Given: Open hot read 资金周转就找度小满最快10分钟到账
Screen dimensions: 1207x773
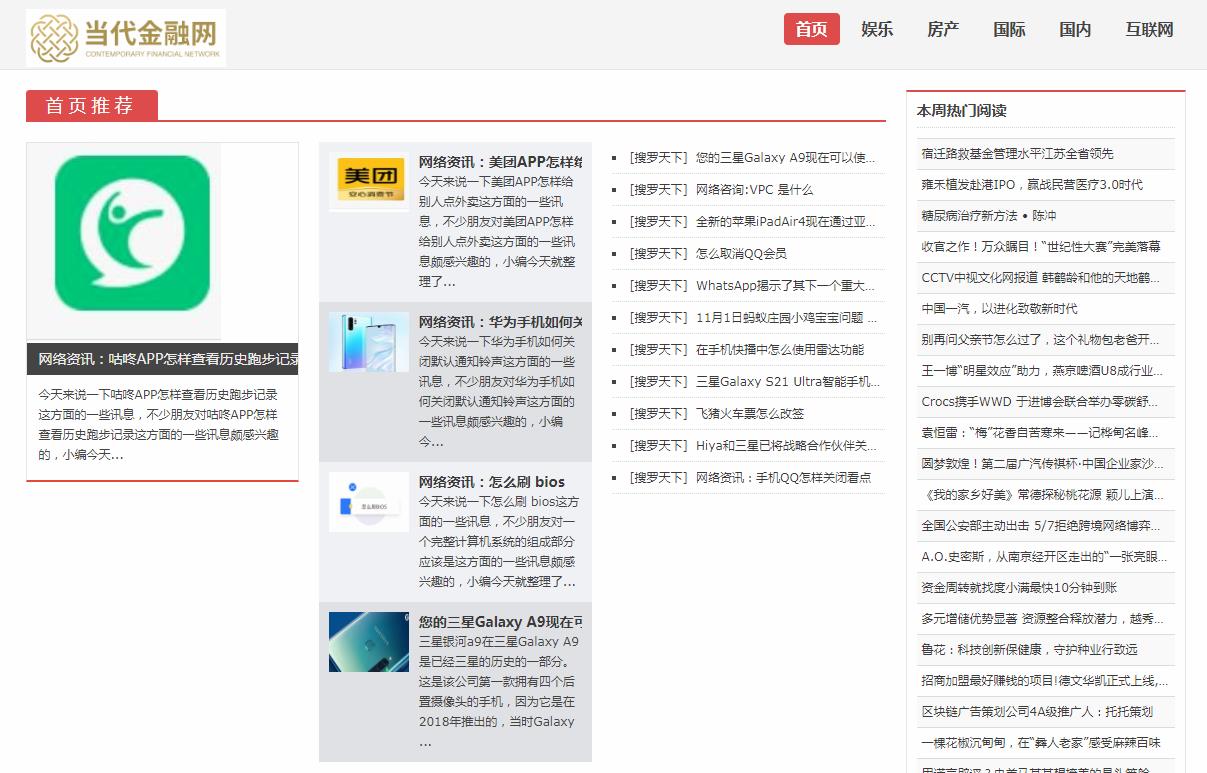Looking at the screenshot, I should tap(1019, 587).
